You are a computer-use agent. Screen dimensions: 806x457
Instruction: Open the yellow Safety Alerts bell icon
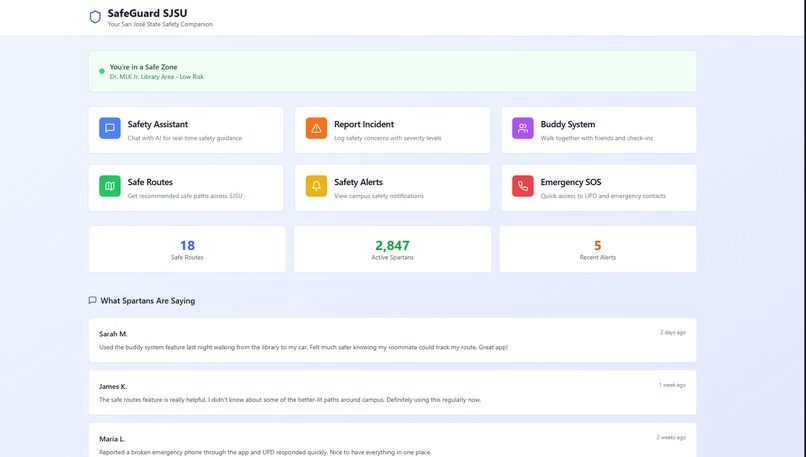316,186
